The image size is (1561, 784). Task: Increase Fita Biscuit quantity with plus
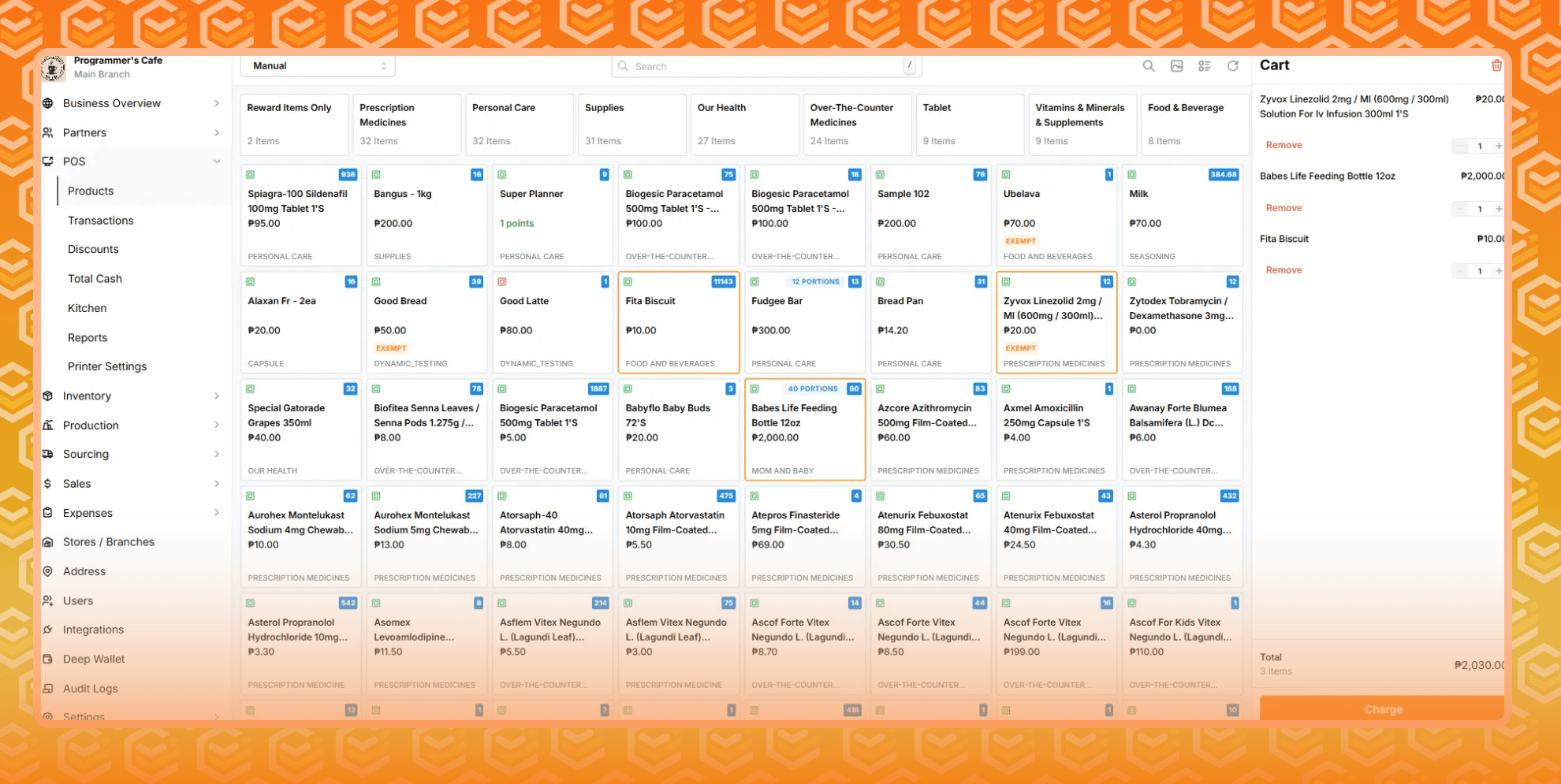click(x=1498, y=271)
